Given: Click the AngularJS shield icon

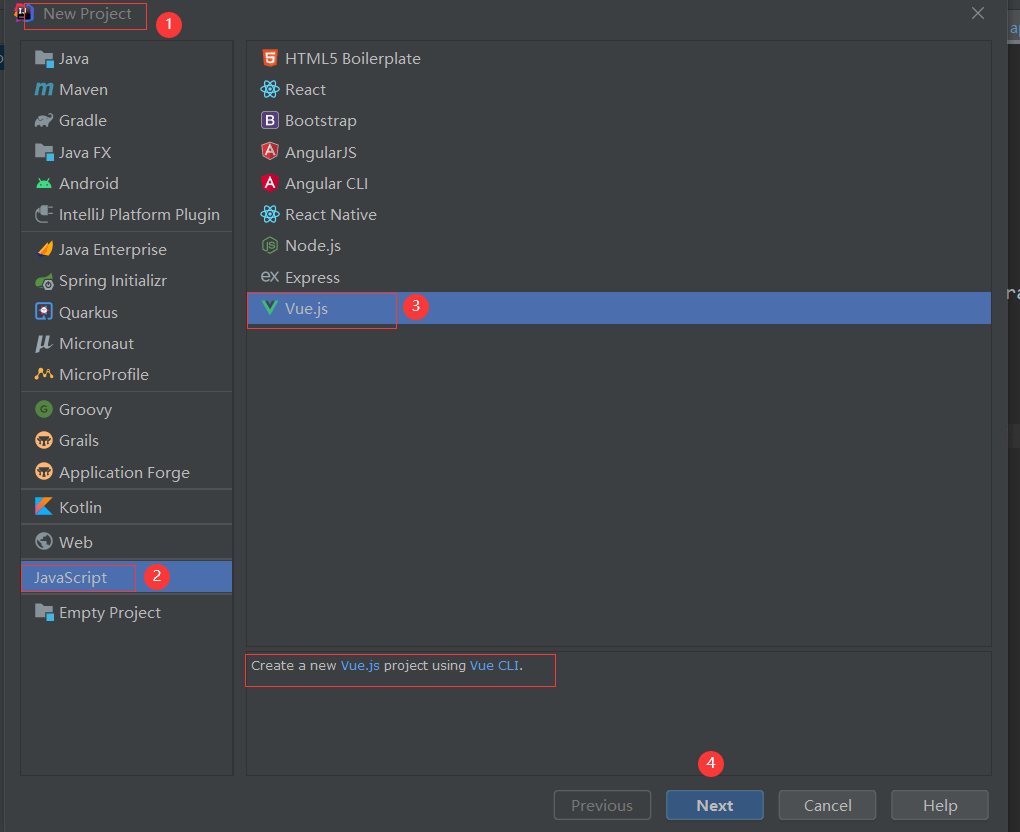Looking at the screenshot, I should [x=269, y=152].
